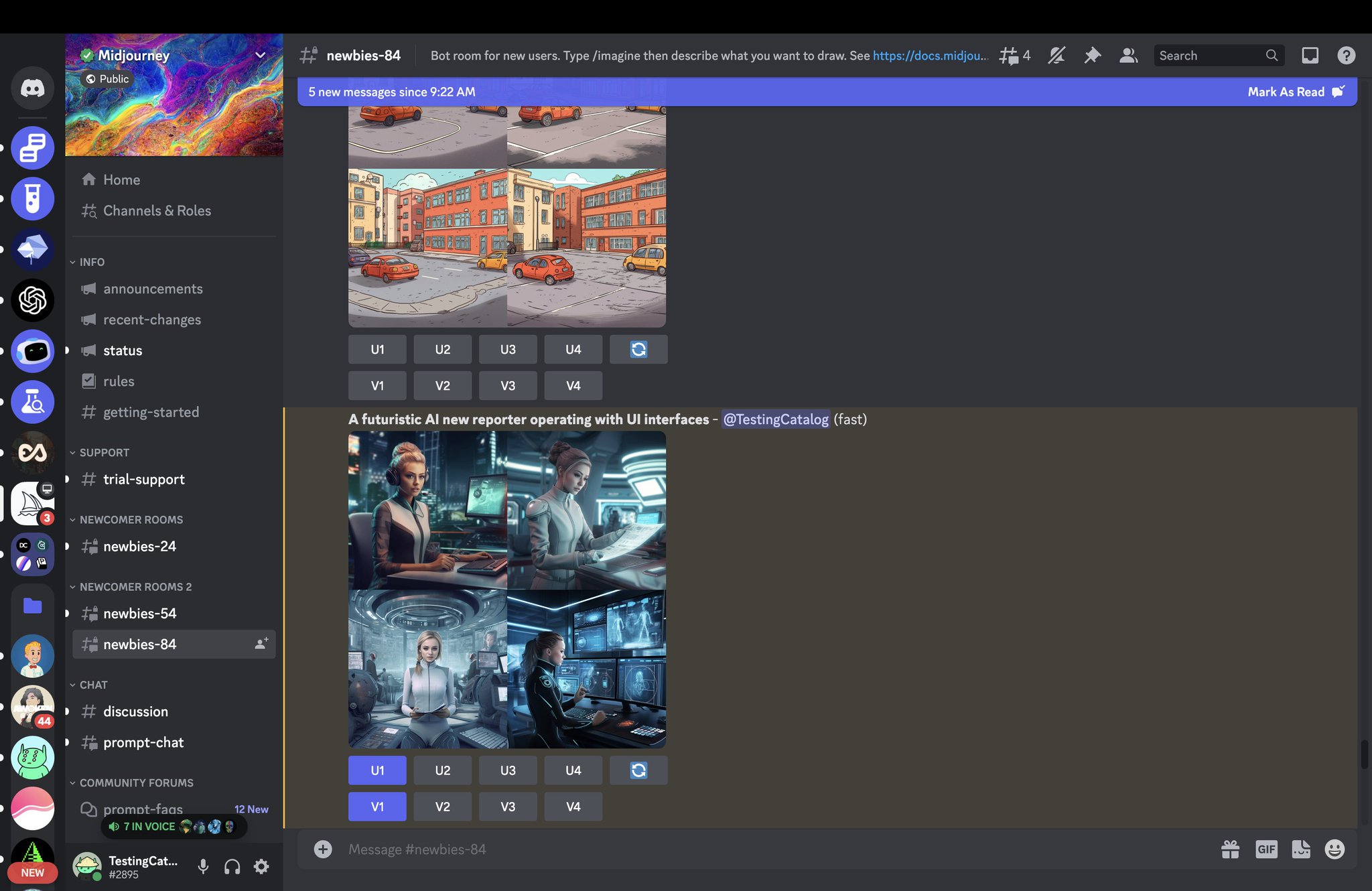
Task: Collapse the SUPPORT category
Action: (99, 453)
